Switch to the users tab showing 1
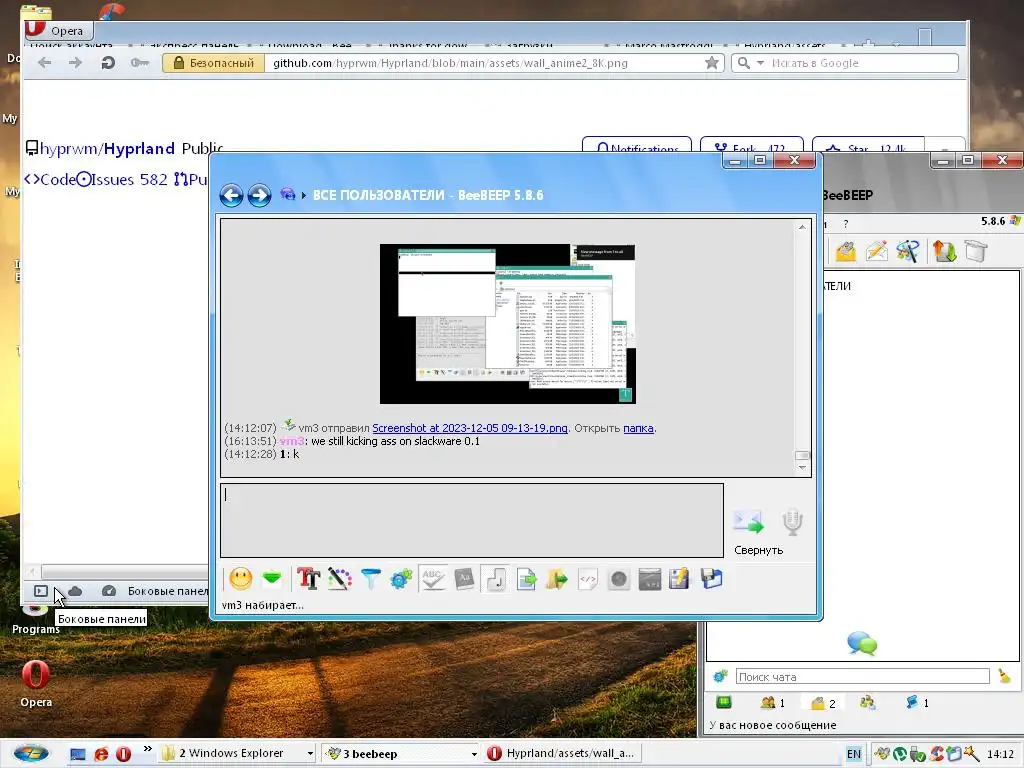 [773, 703]
